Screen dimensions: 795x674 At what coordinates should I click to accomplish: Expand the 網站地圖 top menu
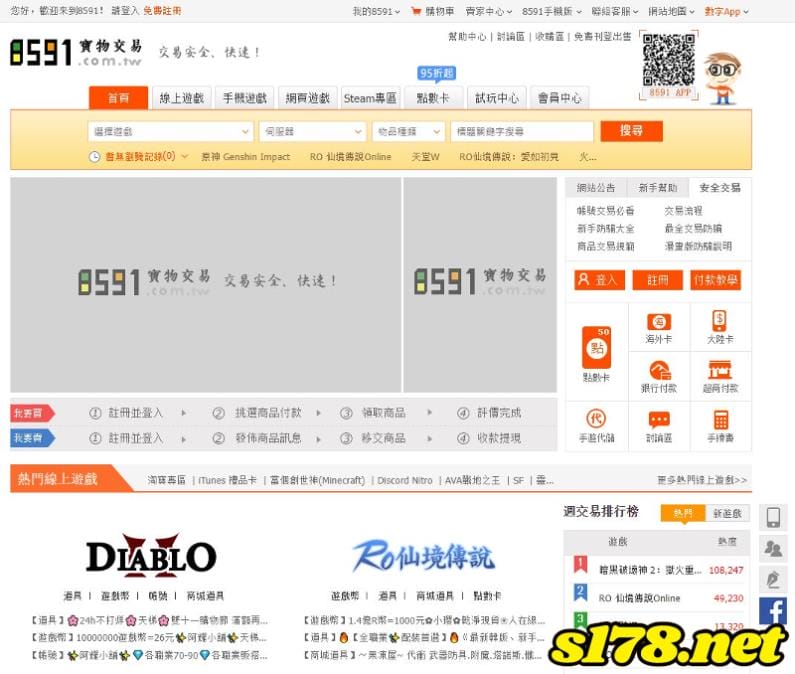tap(671, 11)
